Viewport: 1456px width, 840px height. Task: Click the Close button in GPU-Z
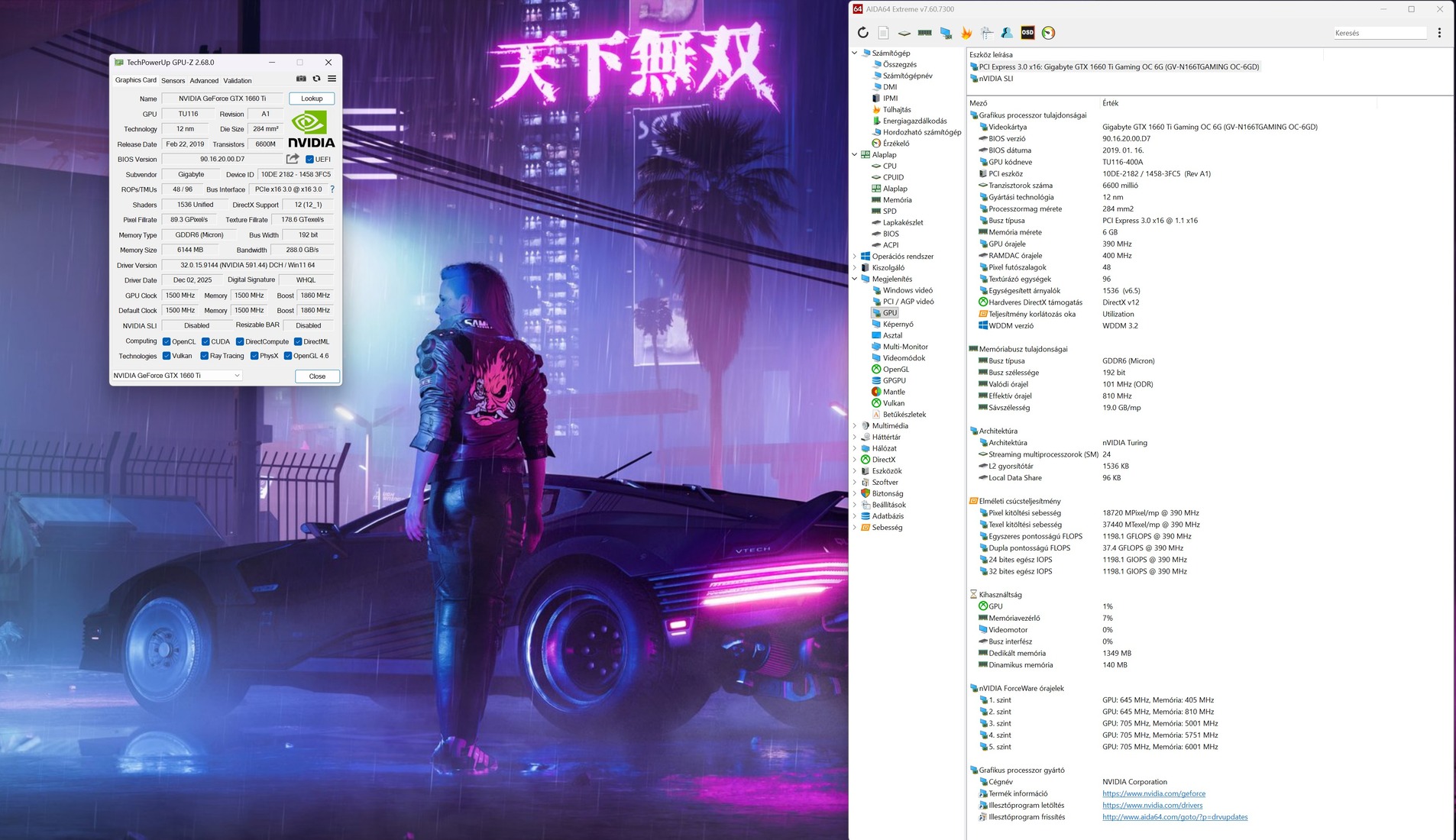click(317, 376)
